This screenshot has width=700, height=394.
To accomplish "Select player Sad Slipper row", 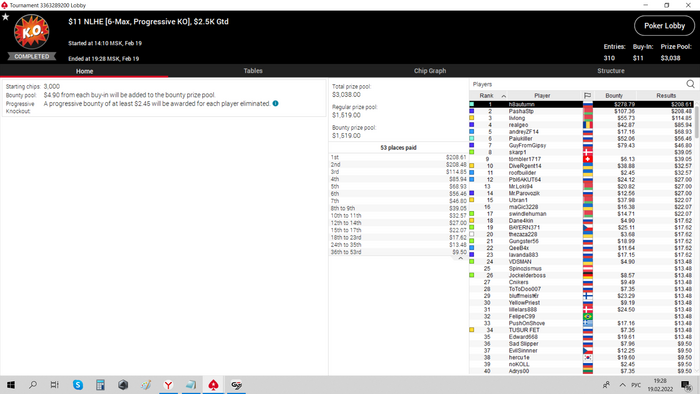I will pos(582,344).
